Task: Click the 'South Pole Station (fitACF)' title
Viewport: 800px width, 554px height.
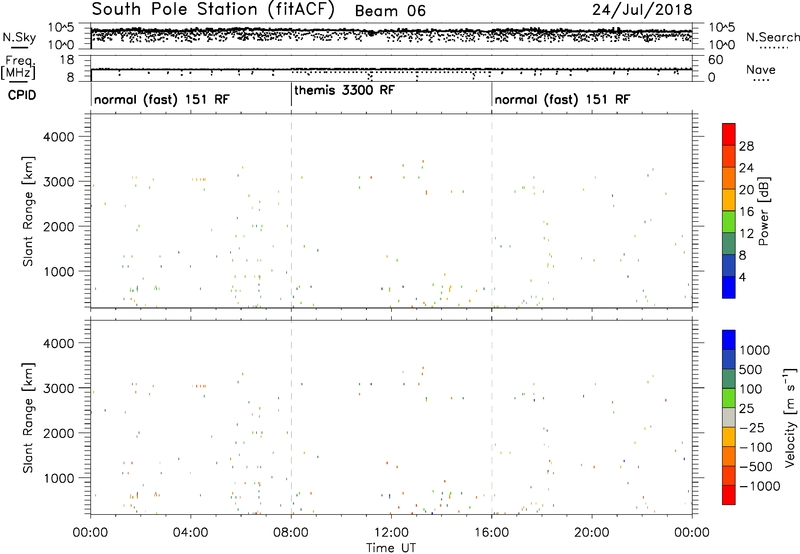Action: pyautogui.click(x=213, y=10)
